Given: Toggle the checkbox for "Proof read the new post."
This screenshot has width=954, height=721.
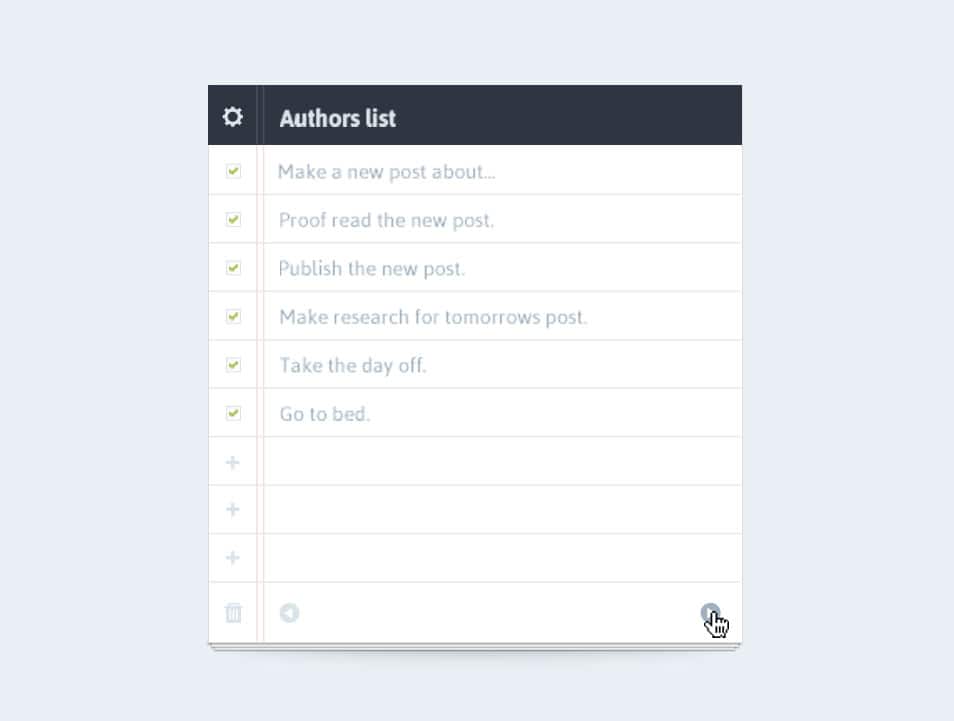Looking at the screenshot, I should click(232, 219).
